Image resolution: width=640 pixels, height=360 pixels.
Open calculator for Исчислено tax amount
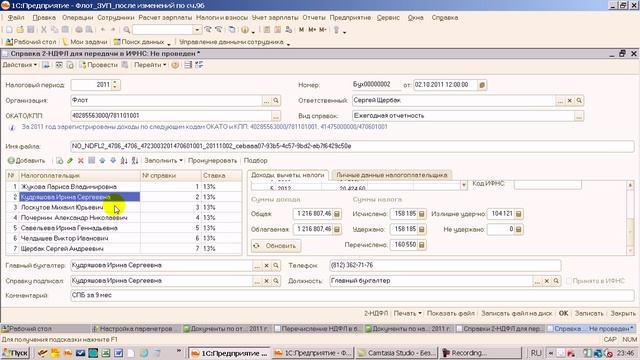422,214
